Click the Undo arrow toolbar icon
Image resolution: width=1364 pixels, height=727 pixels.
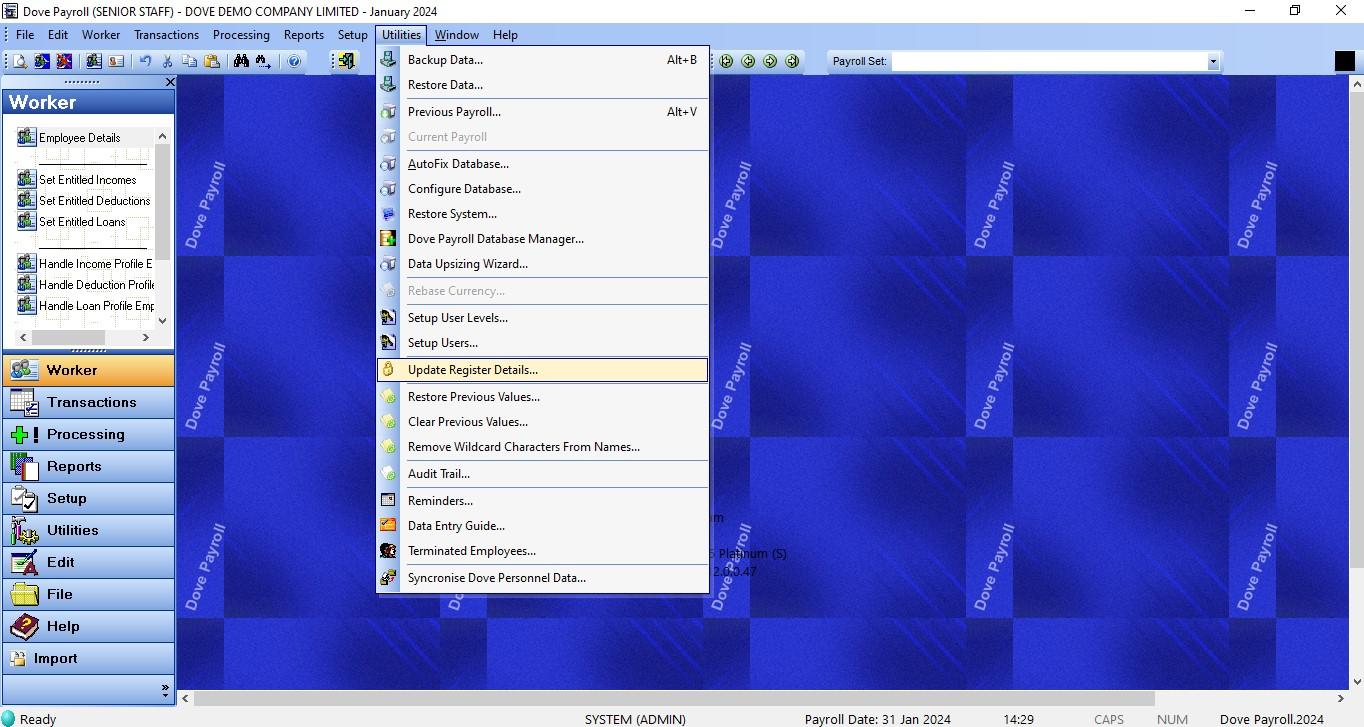click(145, 61)
